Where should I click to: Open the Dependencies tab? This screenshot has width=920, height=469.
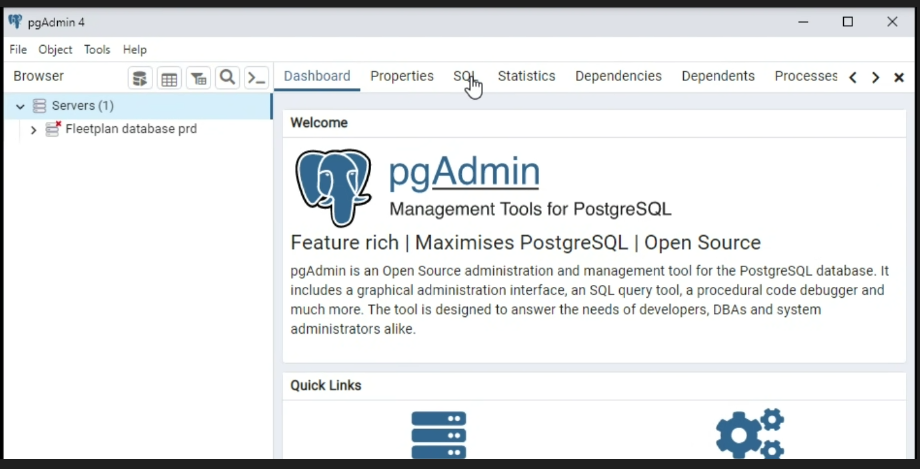click(x=618, y=76)
